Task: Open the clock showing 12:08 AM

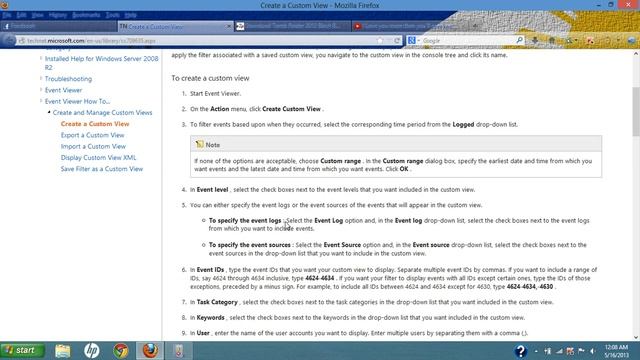Action: pos(616,351)
